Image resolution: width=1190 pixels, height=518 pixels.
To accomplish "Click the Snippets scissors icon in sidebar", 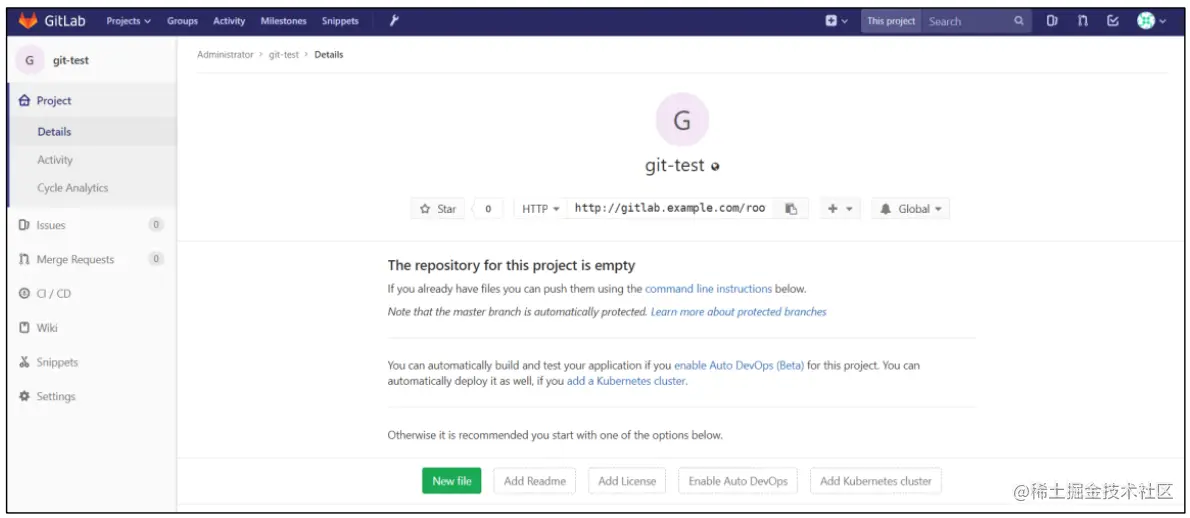I will click(x=24, y=362).
